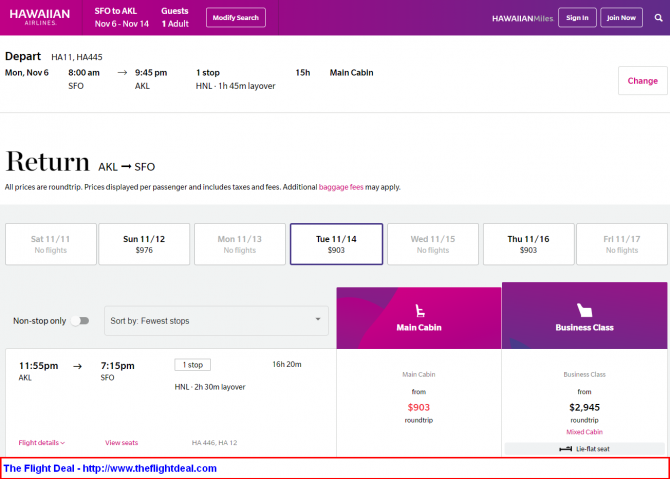Viewport: 670px width, 479px height.
Task: Select the Sun 11/12 $976 date tab
Action: pyautogui.click(x=144, y=244)
